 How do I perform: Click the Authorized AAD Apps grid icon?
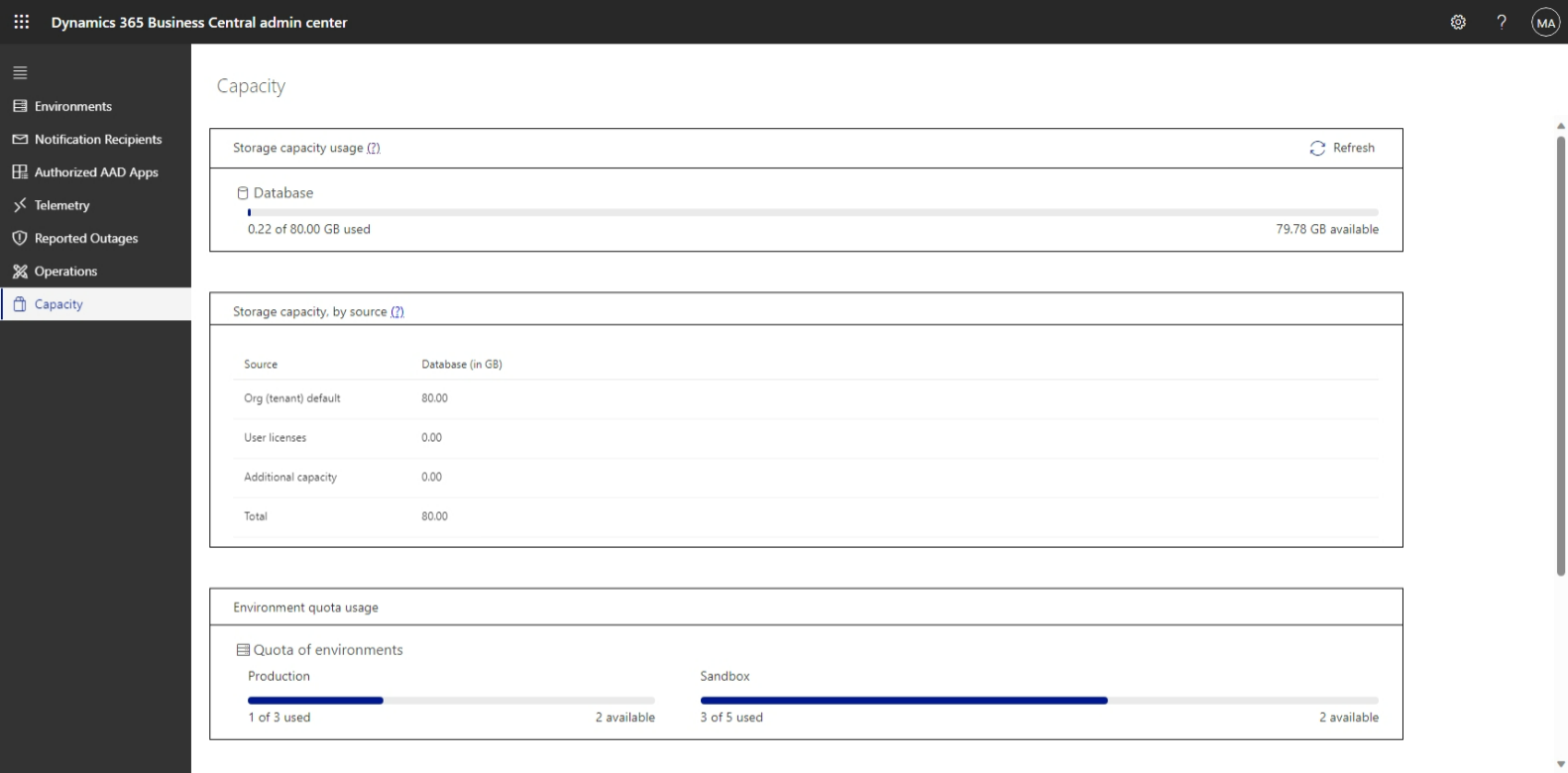[20, 172]
